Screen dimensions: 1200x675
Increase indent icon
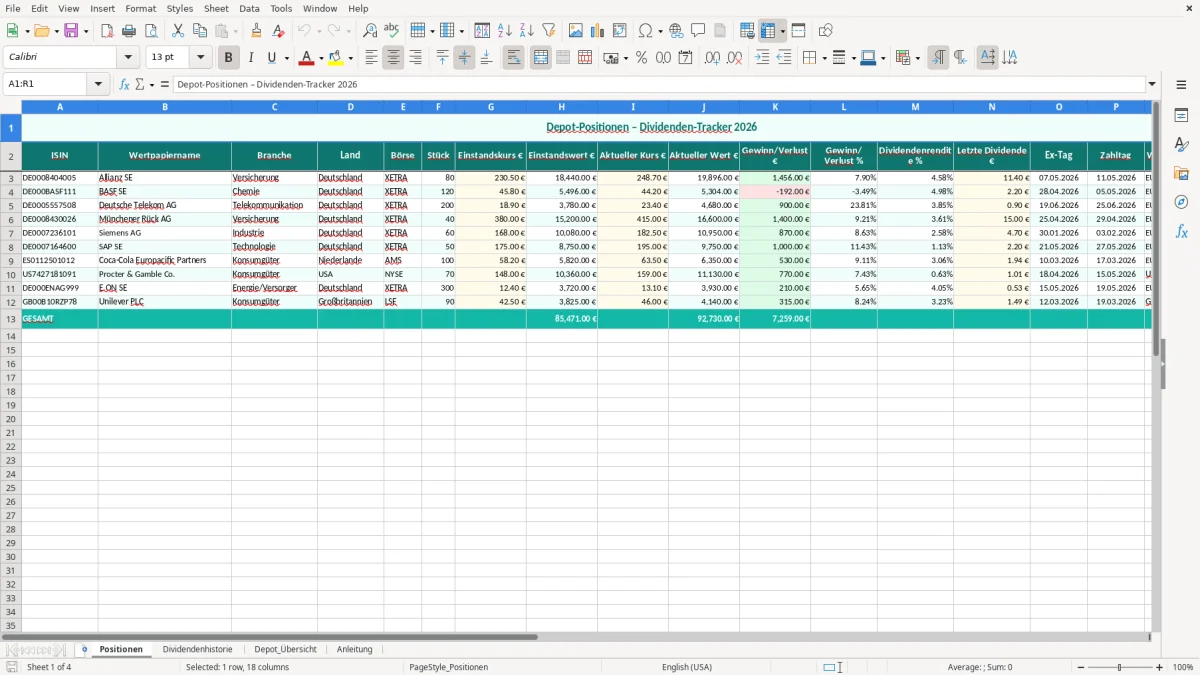pos(762,58)
